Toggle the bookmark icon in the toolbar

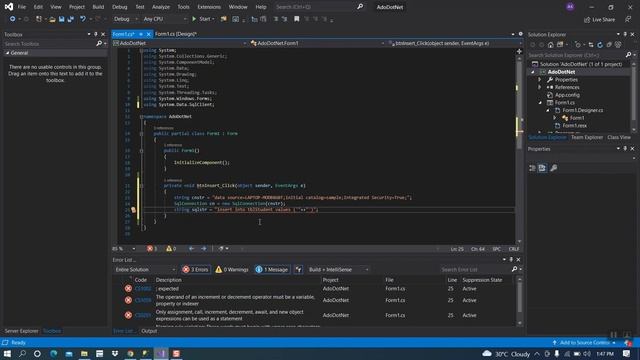297,19
